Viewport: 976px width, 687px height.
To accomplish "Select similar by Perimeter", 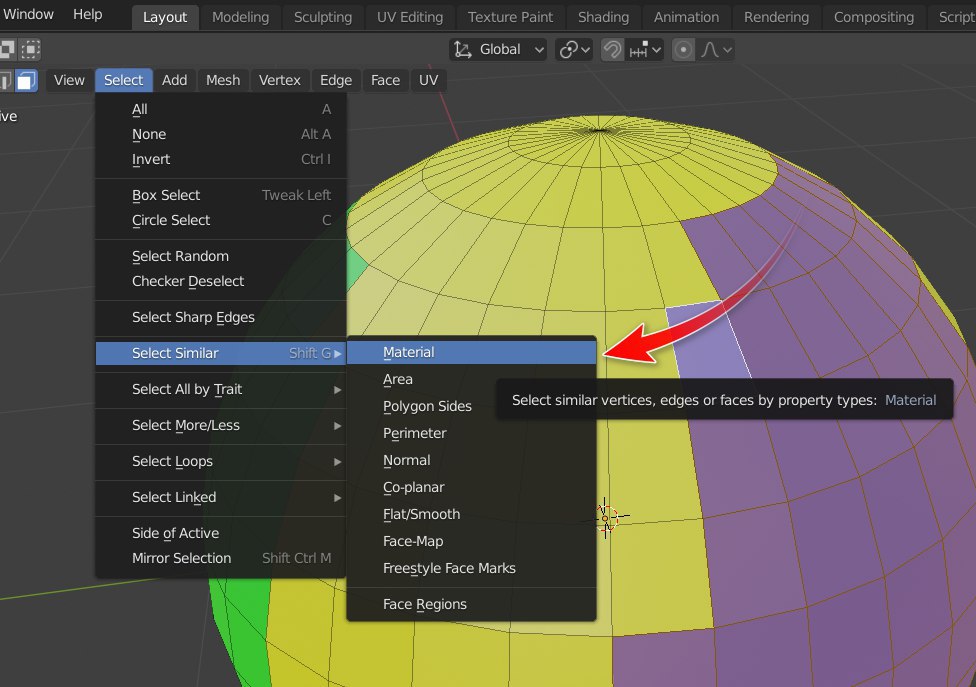I will (x=471, y=433).
